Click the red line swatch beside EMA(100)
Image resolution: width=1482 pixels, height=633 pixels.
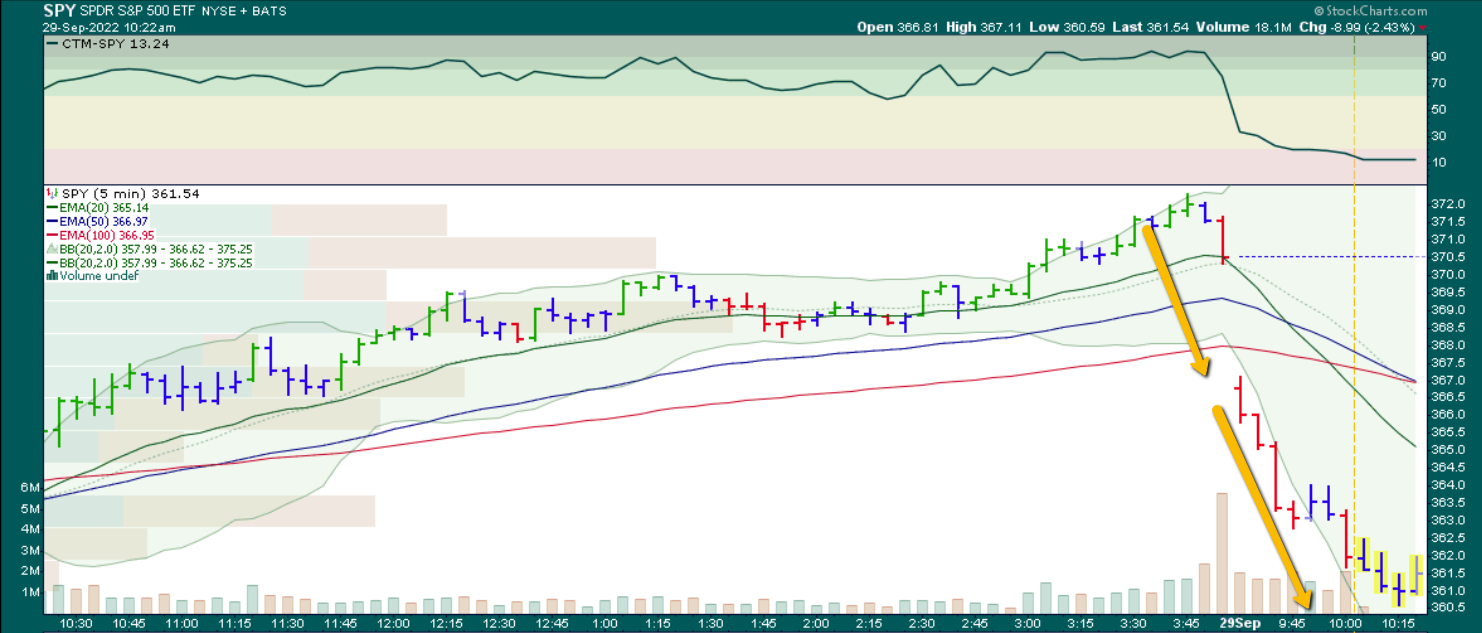pyautogui.click(x=53, y=234)
